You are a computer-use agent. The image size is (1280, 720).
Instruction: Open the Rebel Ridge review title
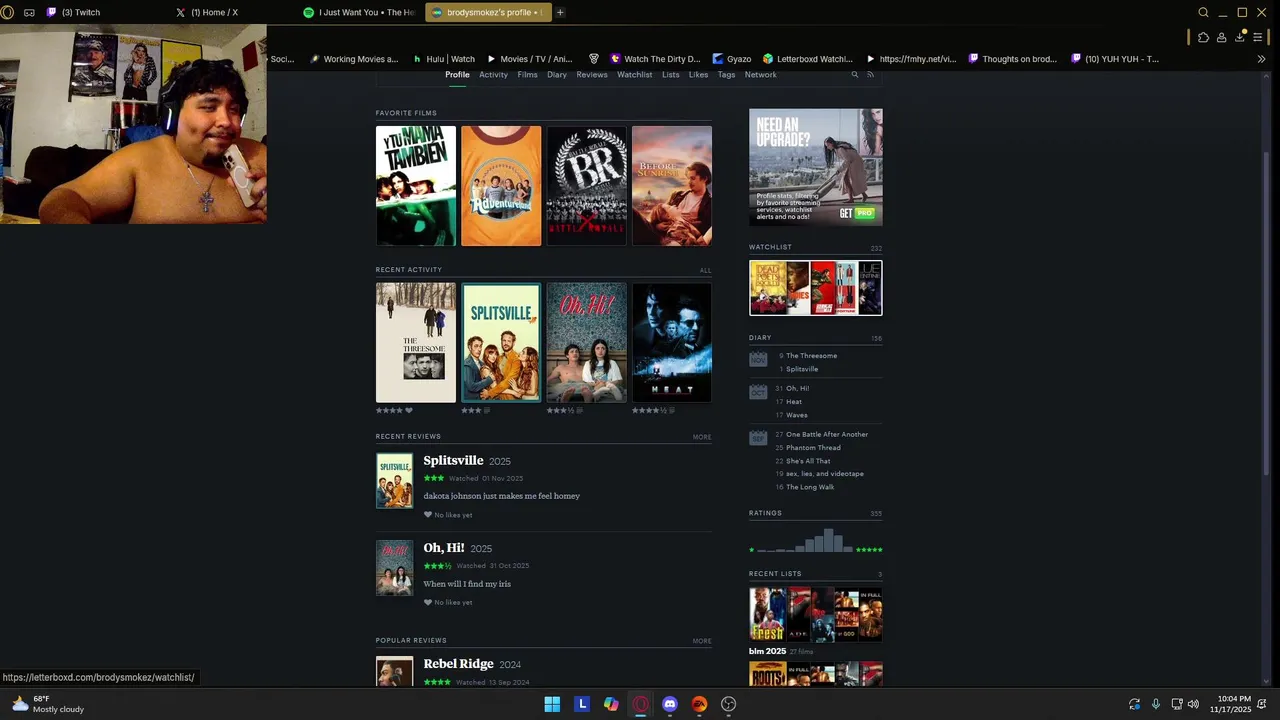tap(458, 664)
